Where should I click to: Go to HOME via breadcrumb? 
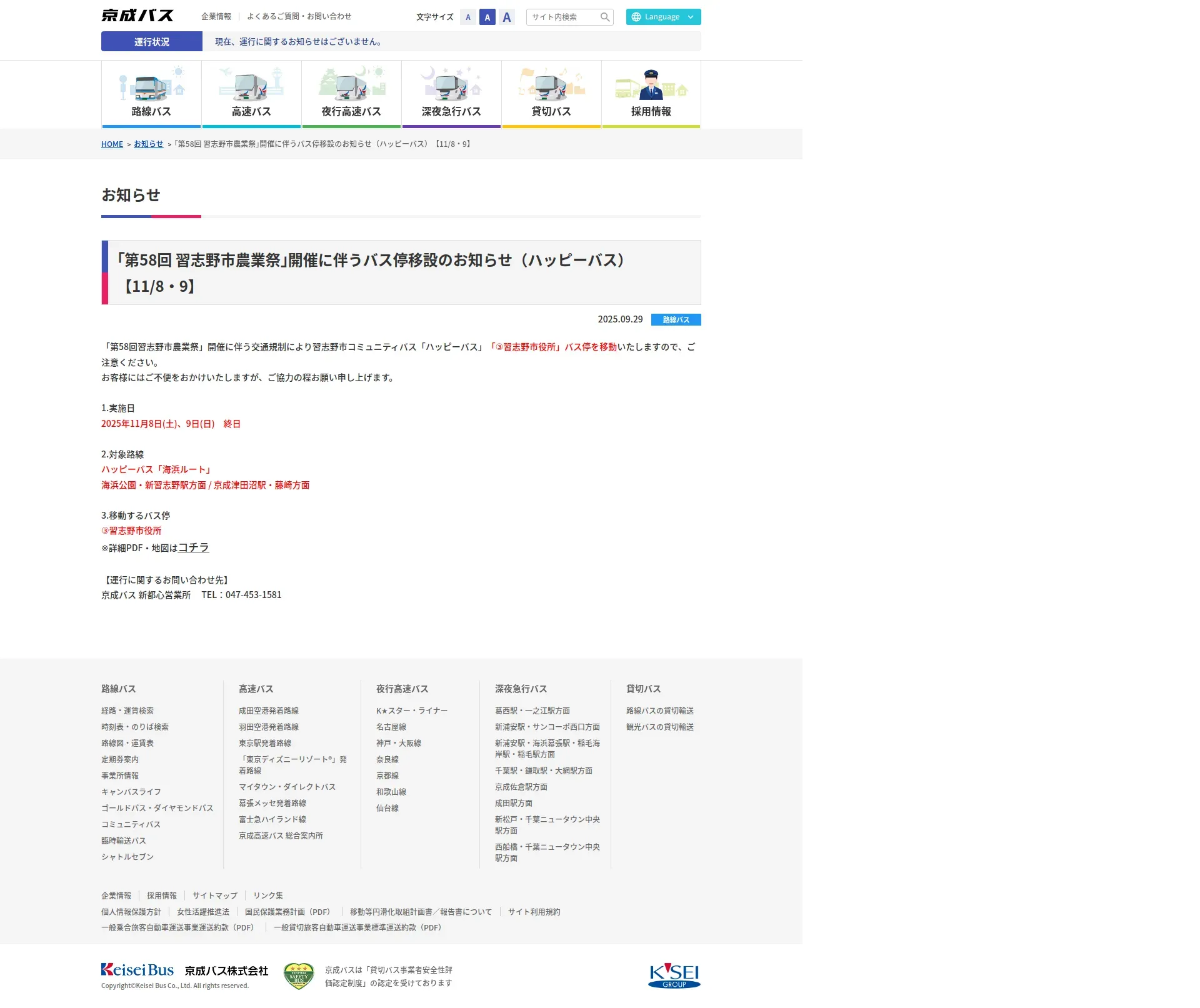tap(112, 144)
